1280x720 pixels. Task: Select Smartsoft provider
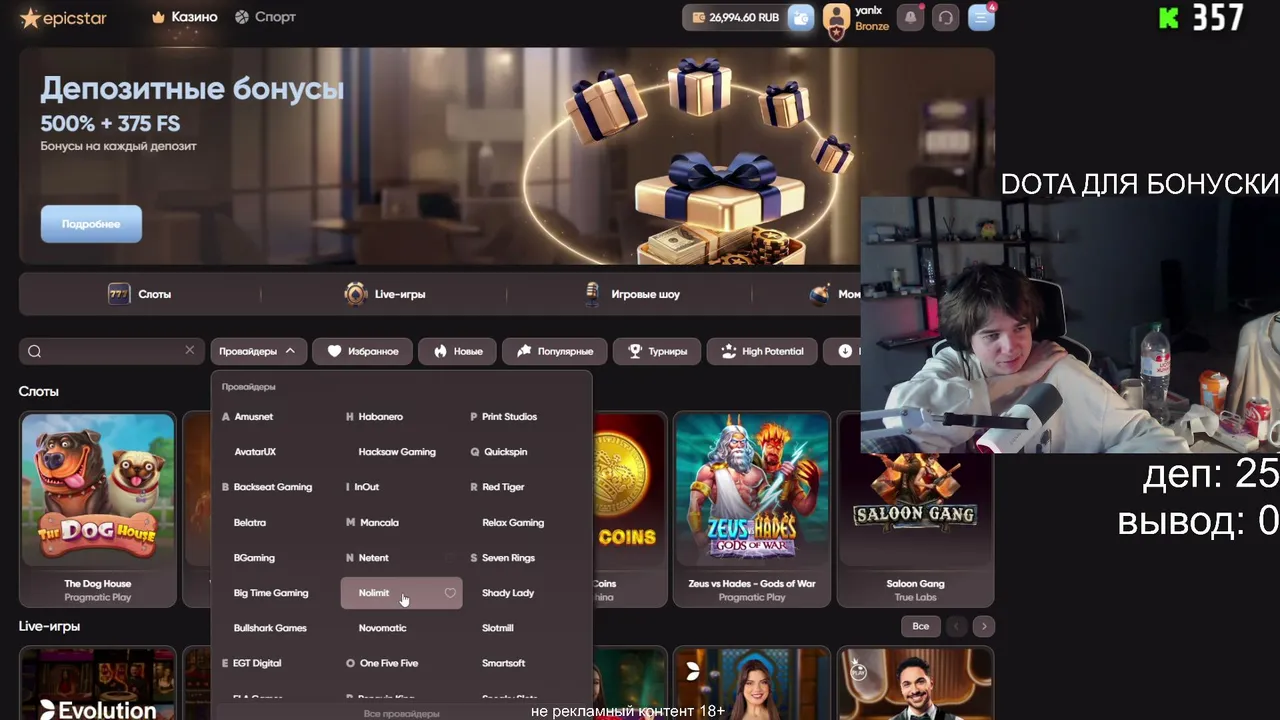(x=504, y=663)
